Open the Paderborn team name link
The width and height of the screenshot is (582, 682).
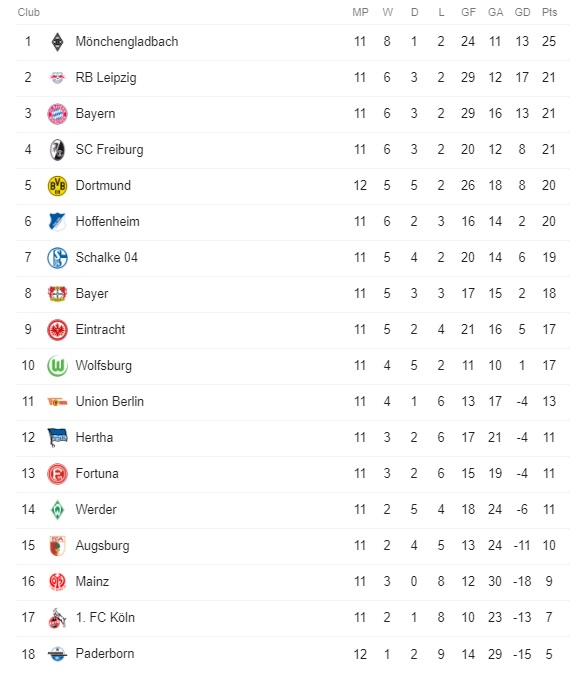(x=105, y=653)
